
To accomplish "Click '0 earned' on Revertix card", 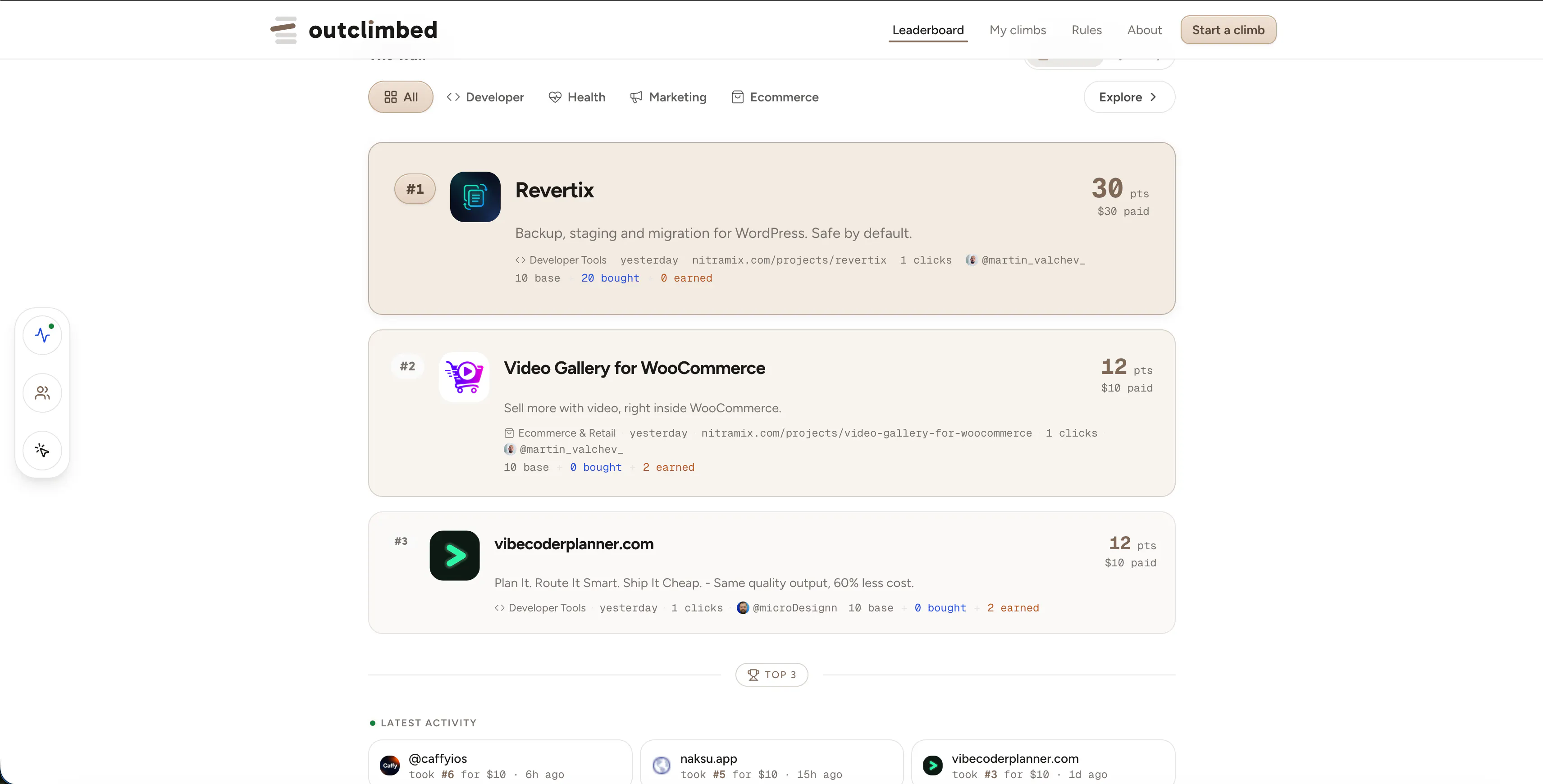I will click(686, 278).
